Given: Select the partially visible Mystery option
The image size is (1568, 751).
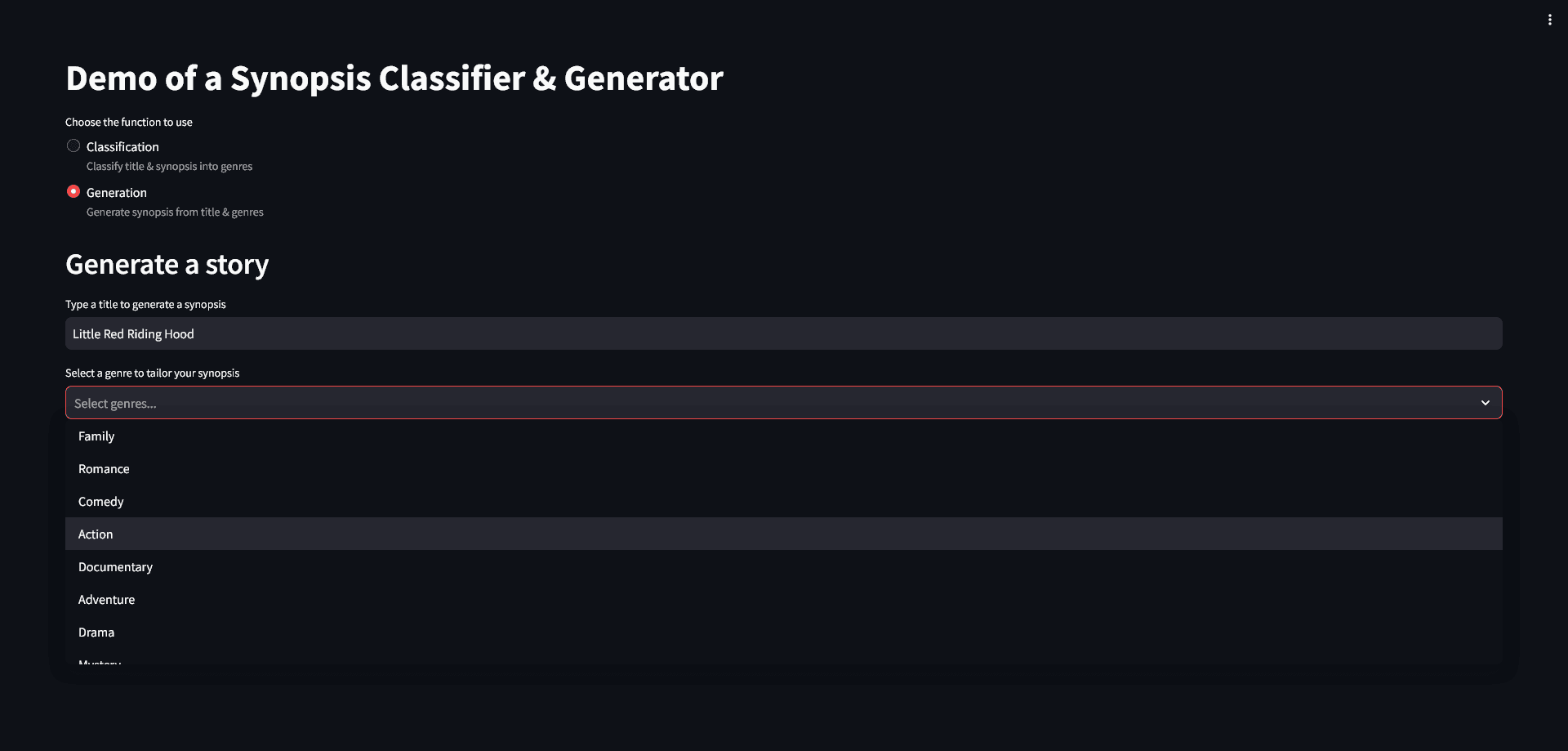Looking at the screenshot, I should 100,661.
